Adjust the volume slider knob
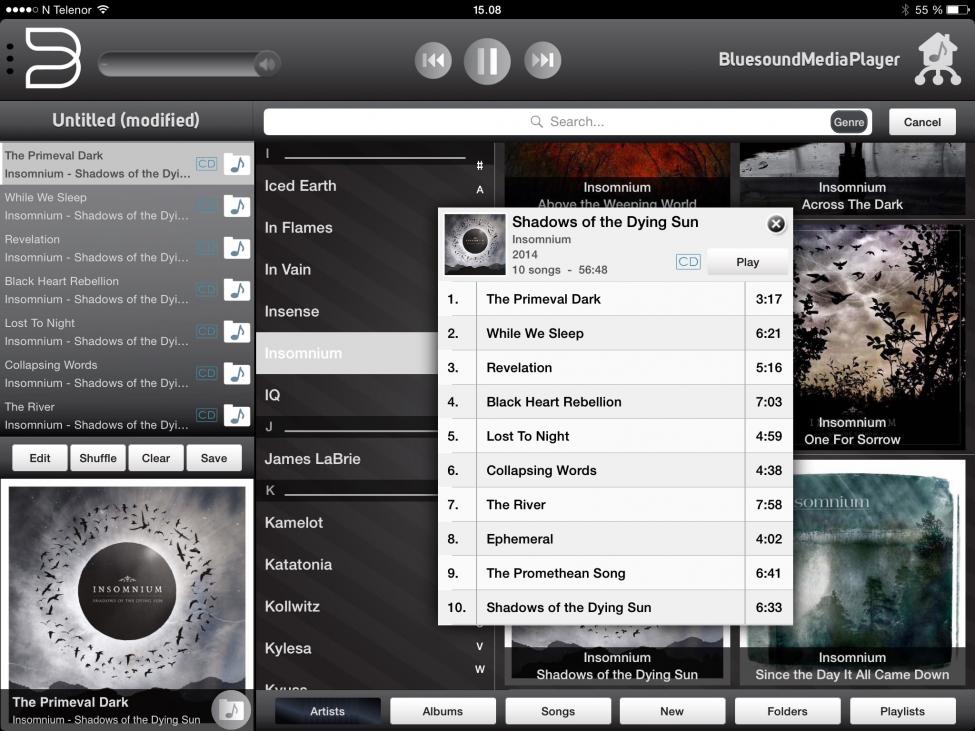 pyautogui.click(x=267, y=63)
